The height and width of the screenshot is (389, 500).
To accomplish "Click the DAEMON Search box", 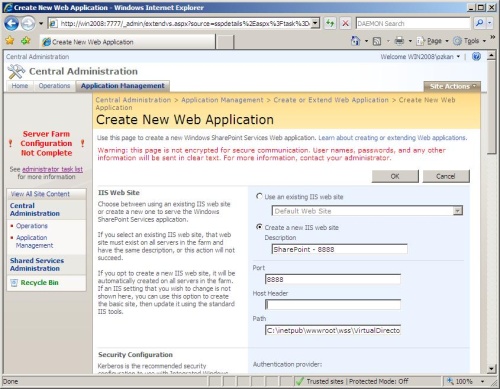I will pyautogui.click(x=413, y=23).
